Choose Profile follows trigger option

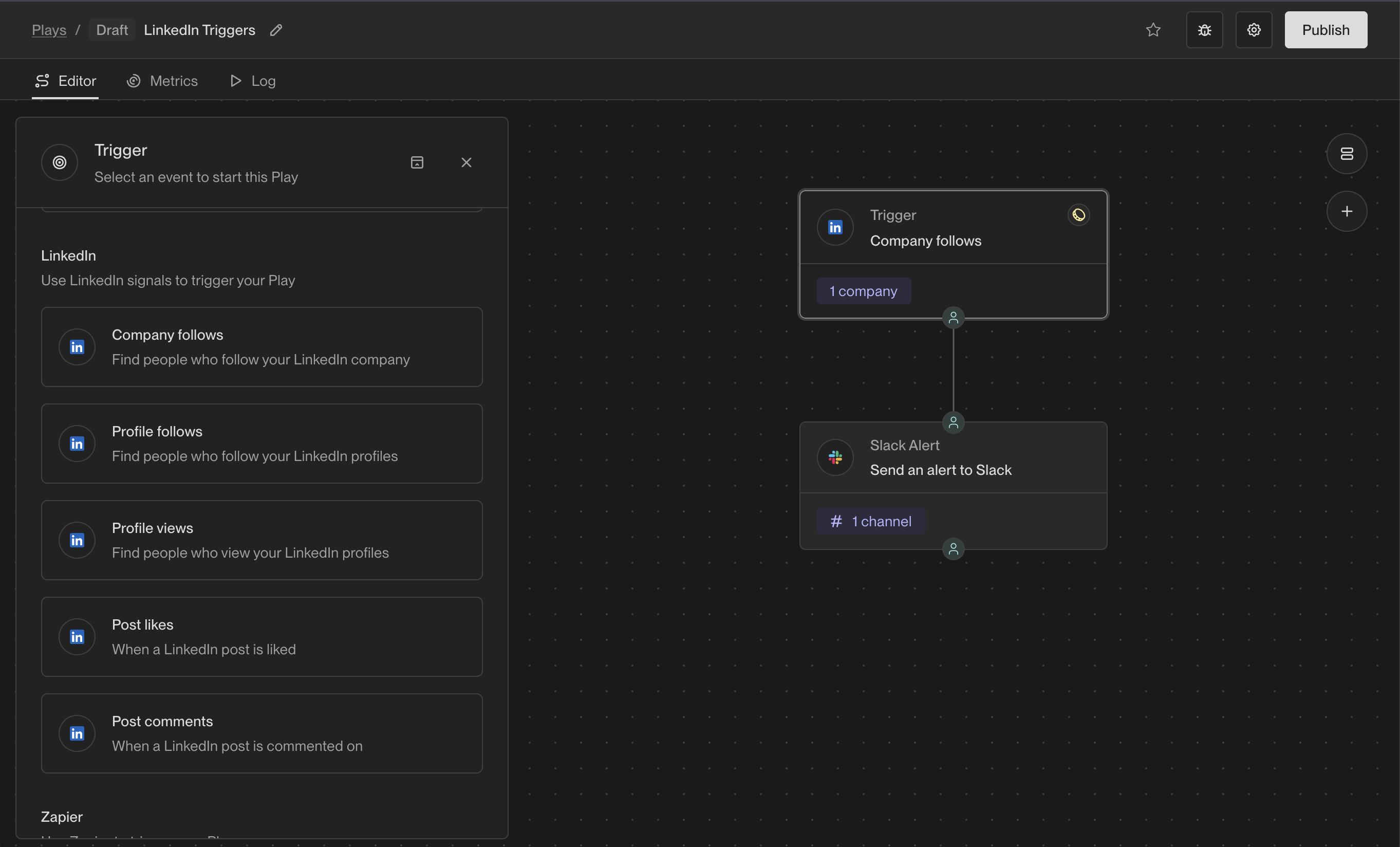[x=262, y=444]
